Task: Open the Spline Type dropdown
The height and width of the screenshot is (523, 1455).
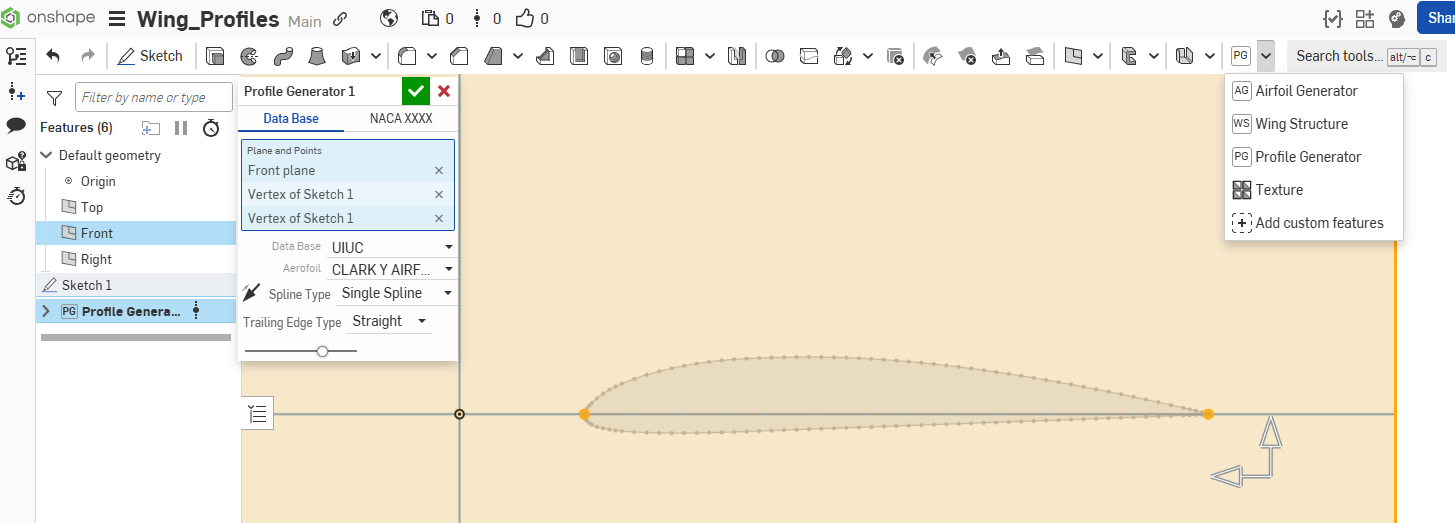Action: point(397,293)
